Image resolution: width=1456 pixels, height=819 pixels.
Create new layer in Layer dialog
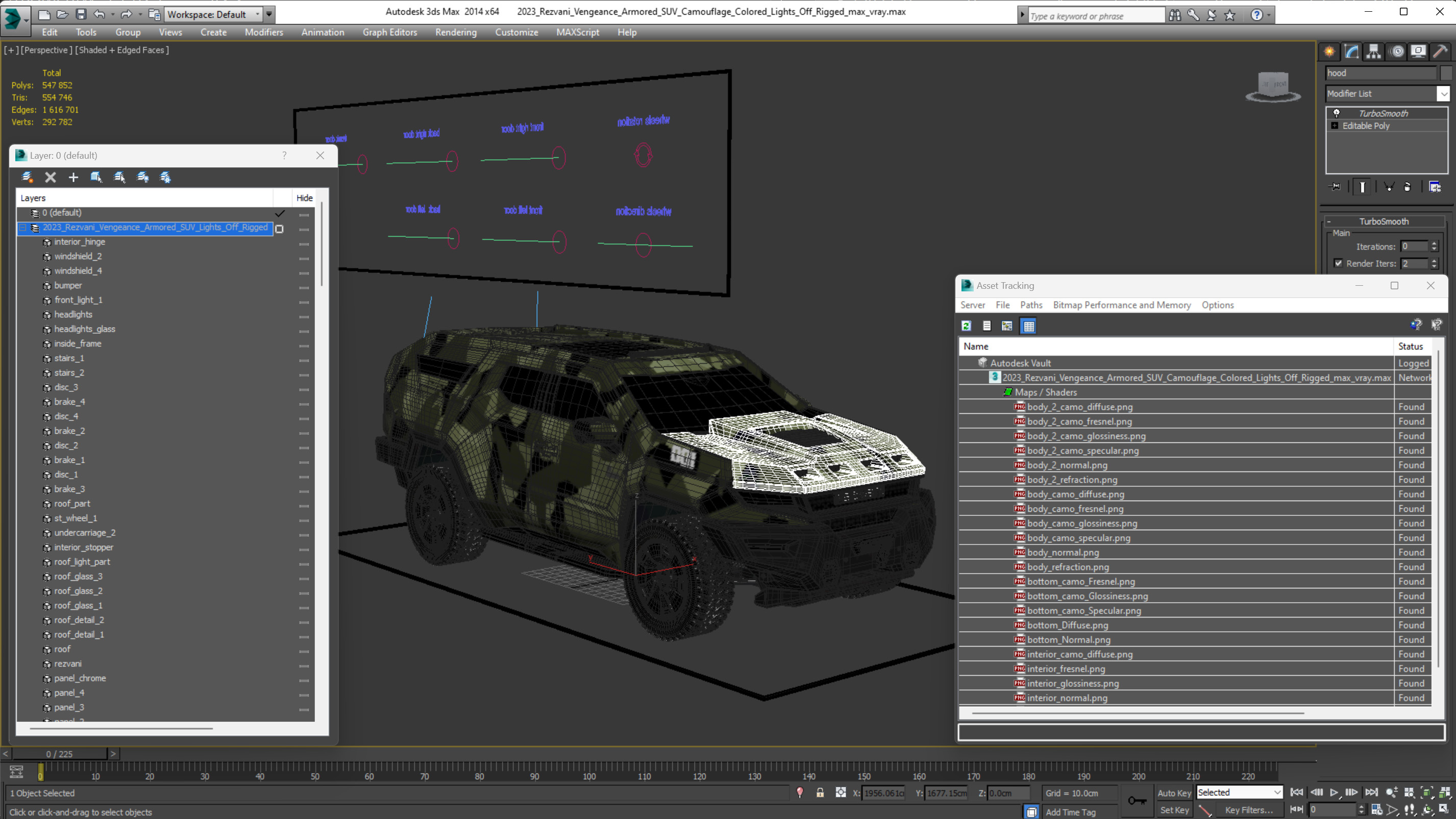[27, 178]
